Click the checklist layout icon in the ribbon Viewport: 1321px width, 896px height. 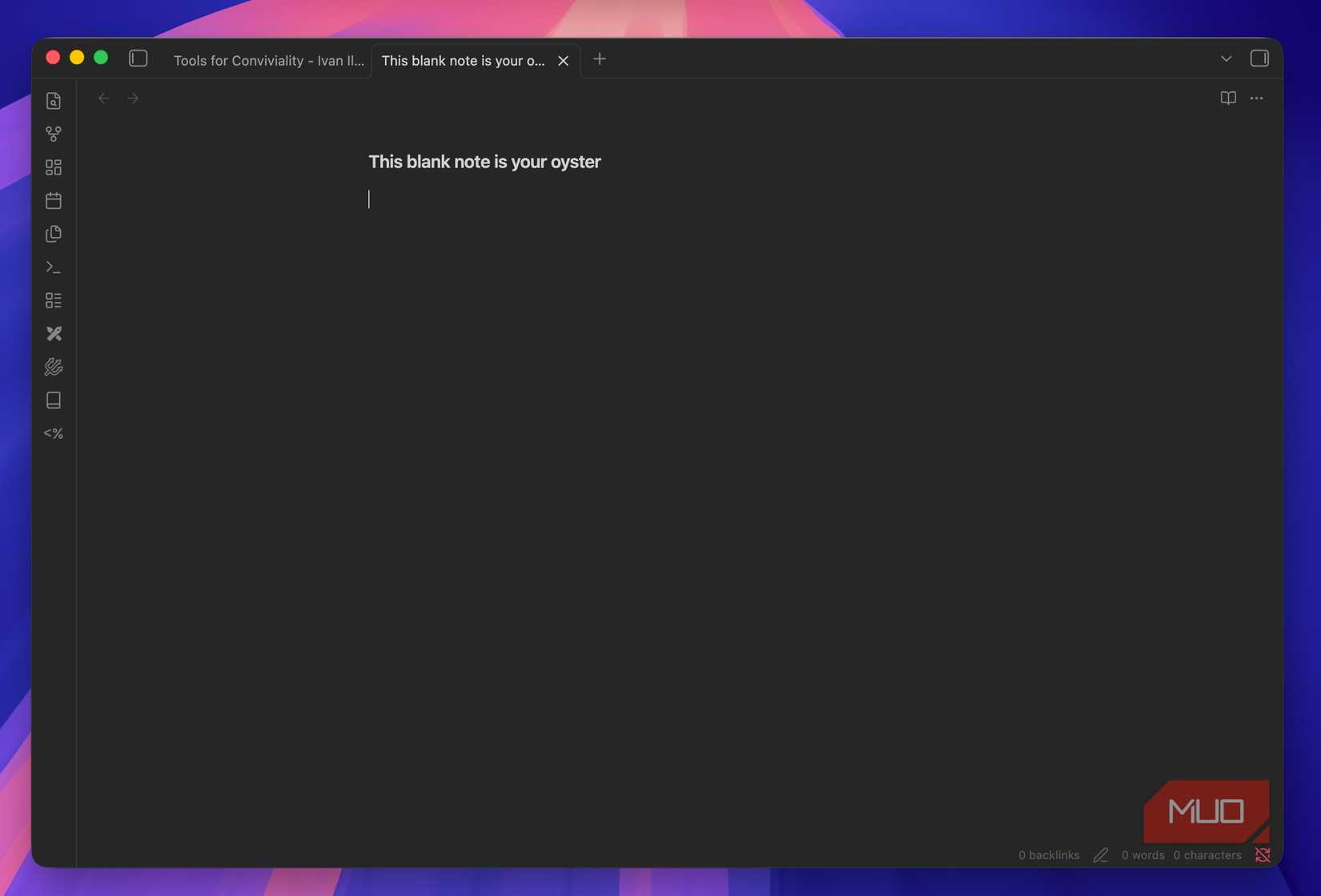coord(54,300)
